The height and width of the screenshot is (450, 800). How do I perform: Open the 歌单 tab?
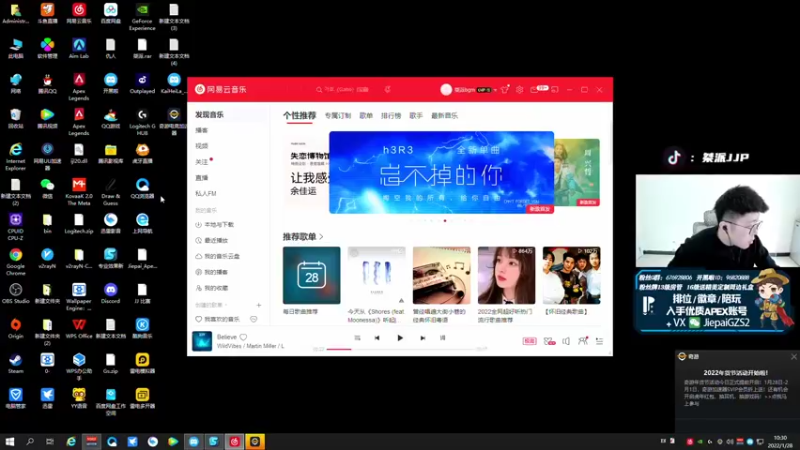coord(366,116)
